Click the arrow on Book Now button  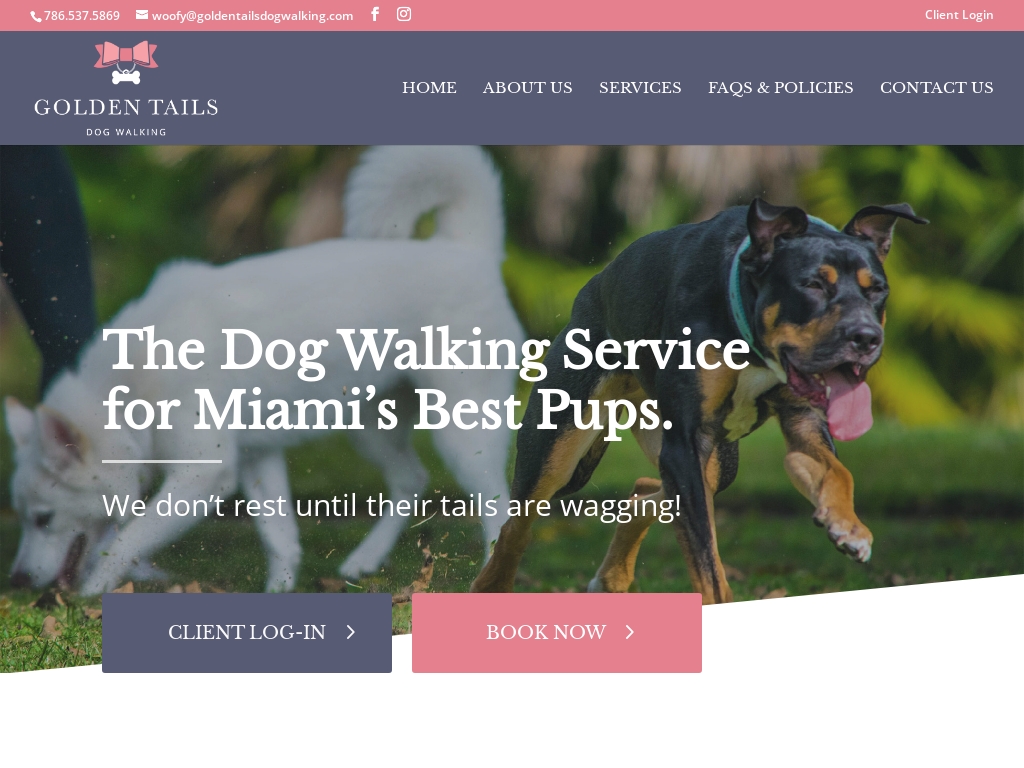(x=630, y=632)
